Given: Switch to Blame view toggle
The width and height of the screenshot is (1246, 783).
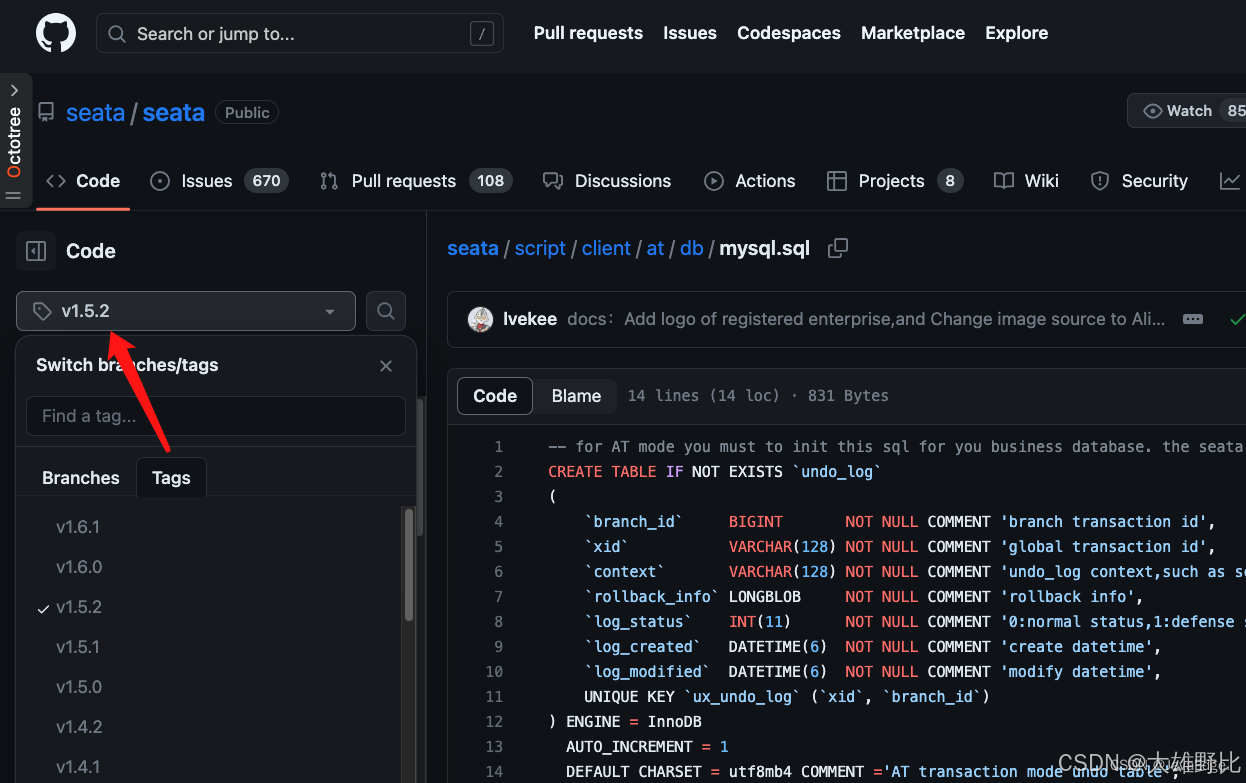Looking at the screenshot, I should click(x=577, y=396).
